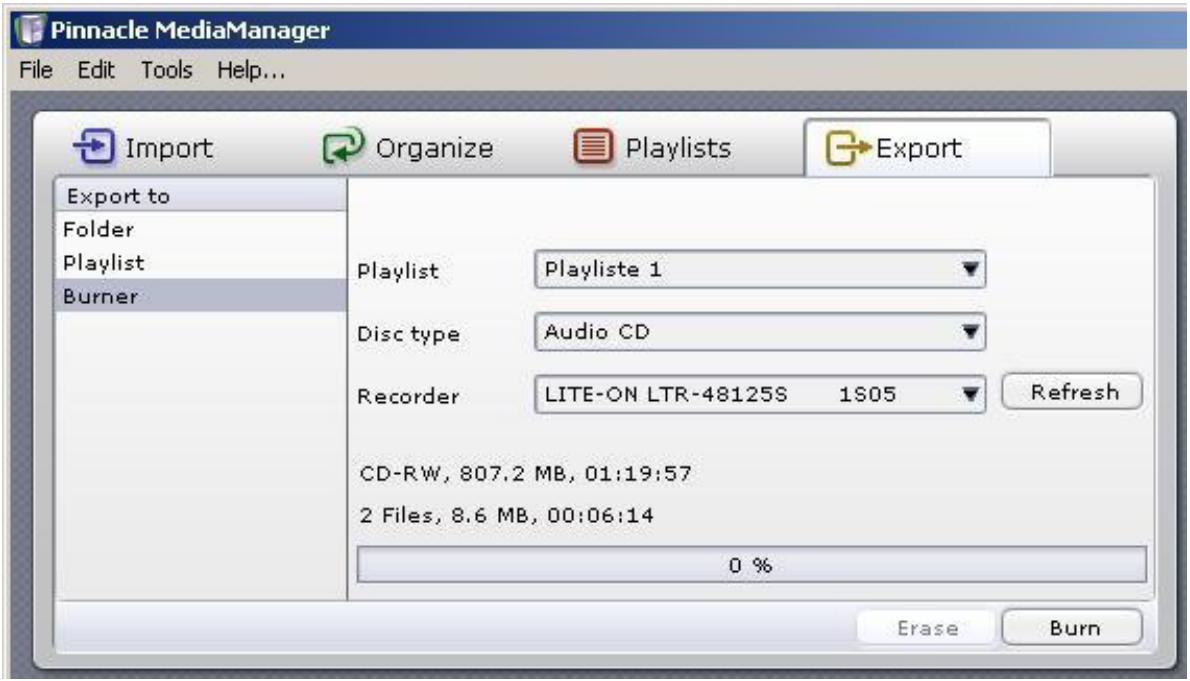Click the Pinnacle MediaManager title bar icon
This screenshot has height=681, width=1190.
tap(30, 30)
